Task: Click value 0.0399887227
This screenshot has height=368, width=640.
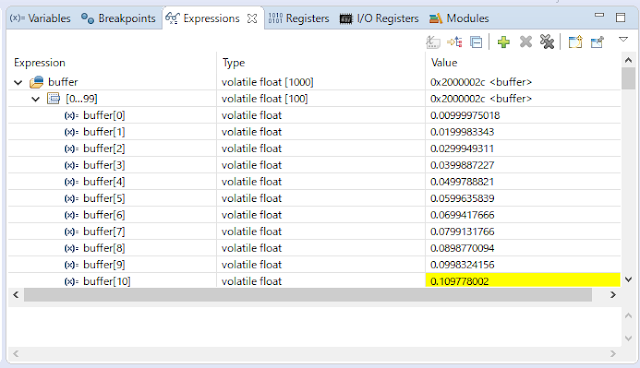Action: coord(462,165)
